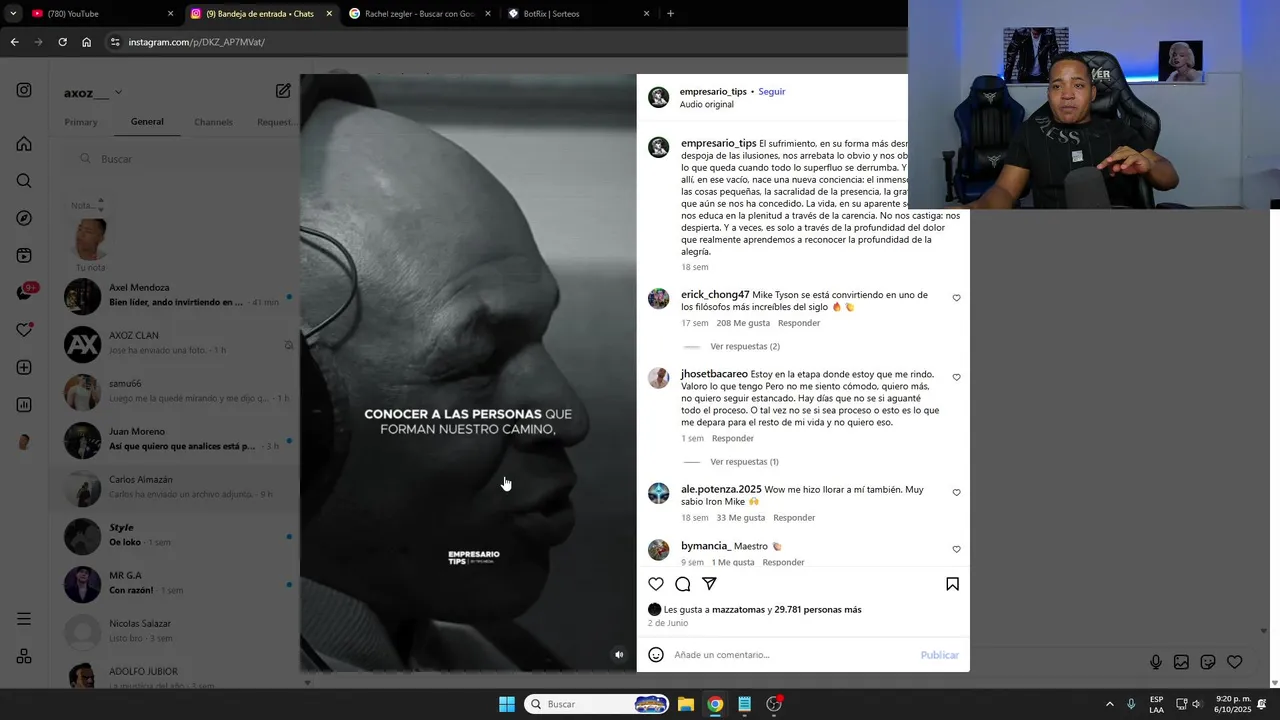Click the image attach icon in chat bar
This screenshot has height=720, width=1280.
1181,662
